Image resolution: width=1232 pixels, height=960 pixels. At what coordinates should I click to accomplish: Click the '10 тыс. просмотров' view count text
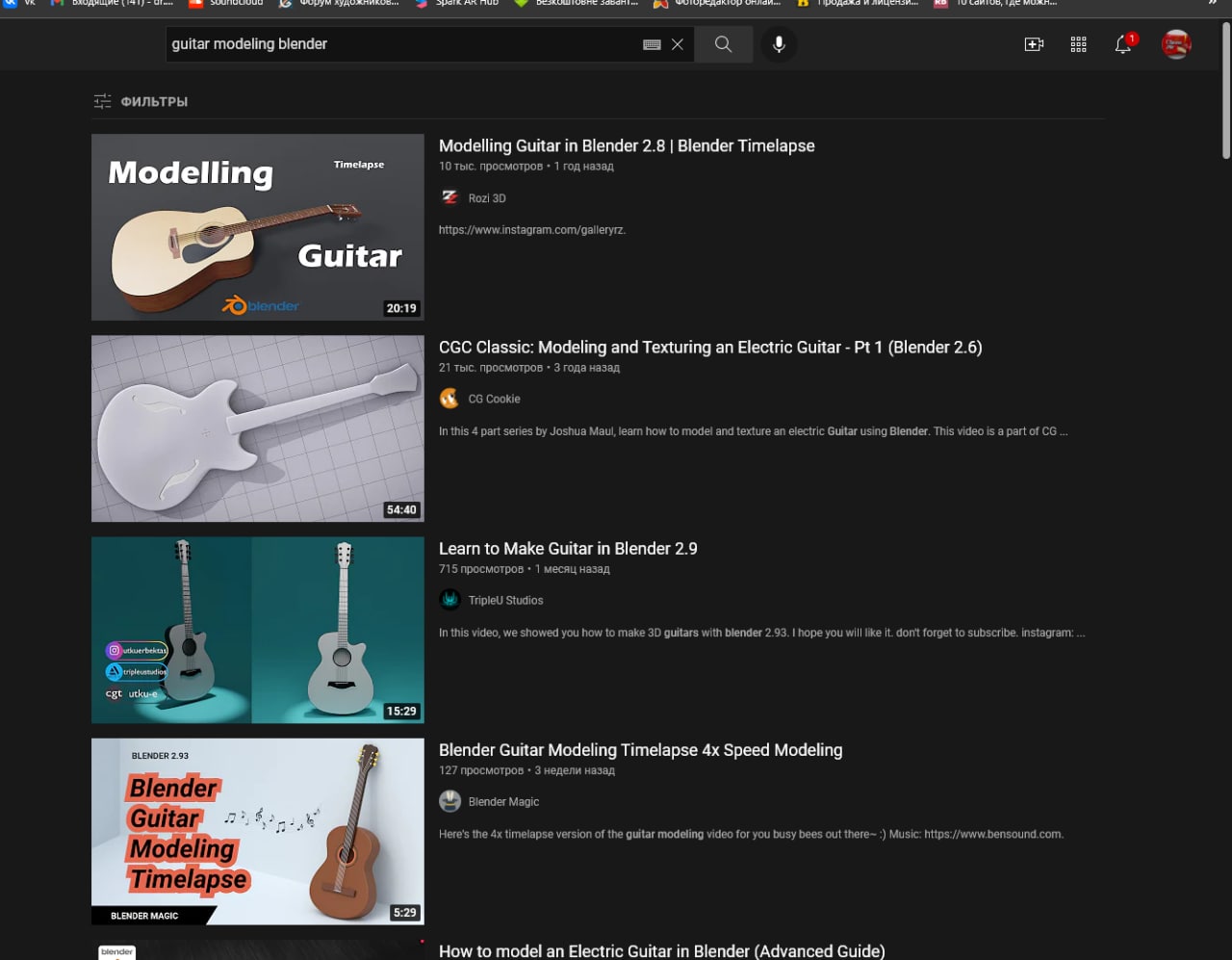491,167
